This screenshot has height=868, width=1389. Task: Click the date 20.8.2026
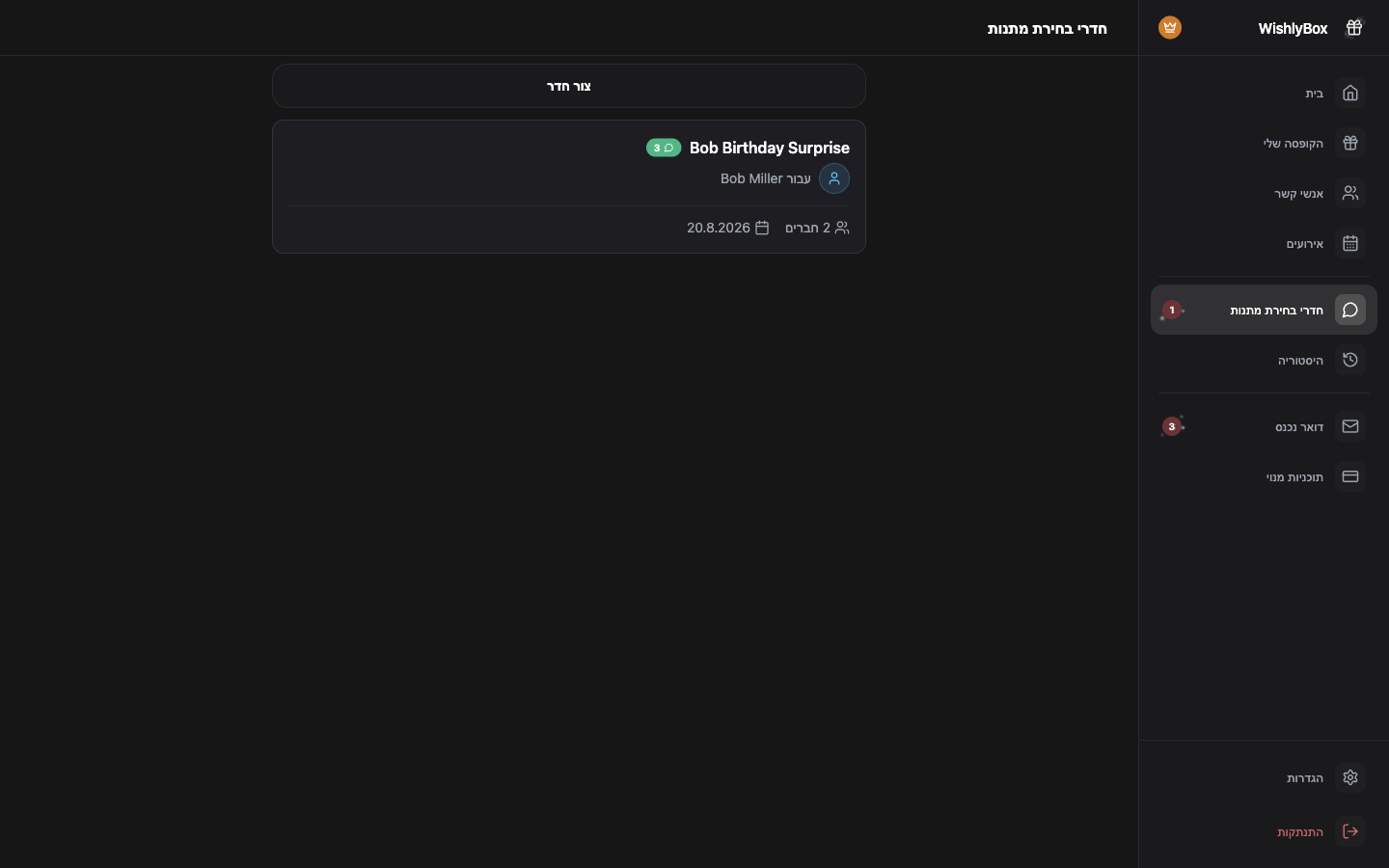pos(719,228)
